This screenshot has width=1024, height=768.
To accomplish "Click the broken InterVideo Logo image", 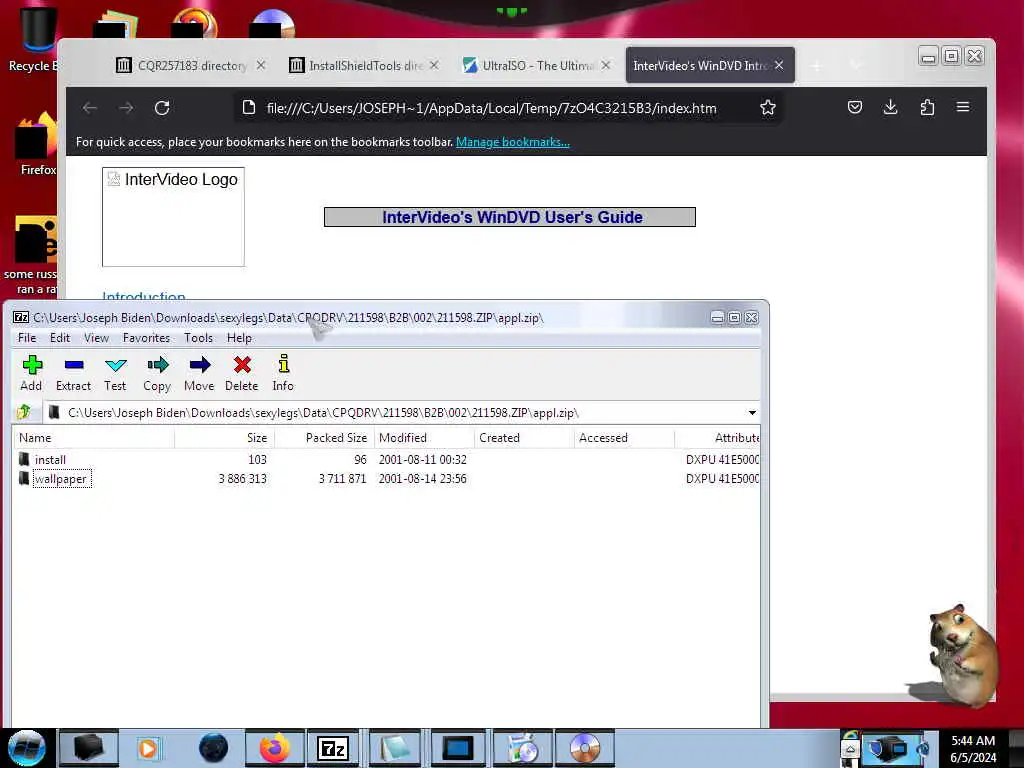I will [173, 217].
